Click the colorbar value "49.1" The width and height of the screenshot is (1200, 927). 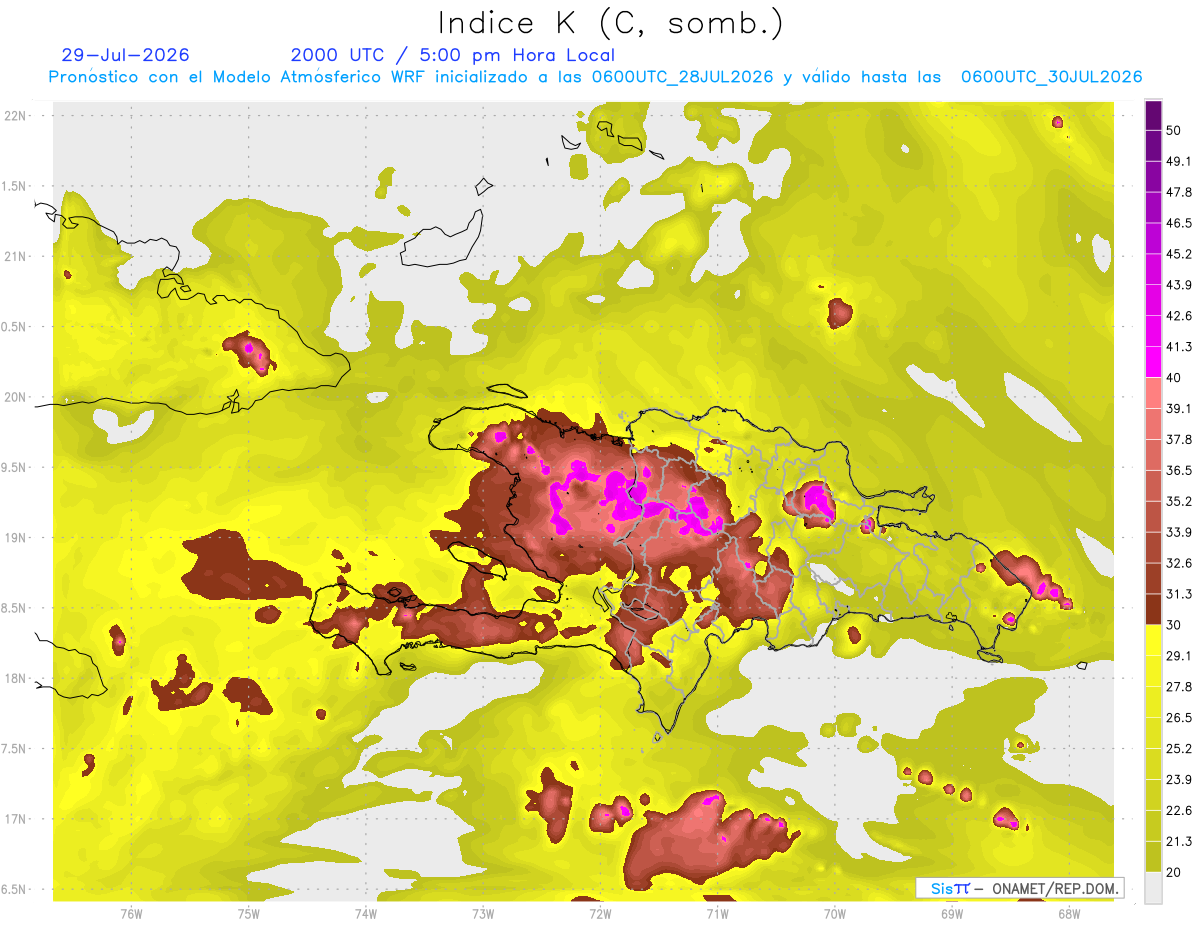point(1179,161)
